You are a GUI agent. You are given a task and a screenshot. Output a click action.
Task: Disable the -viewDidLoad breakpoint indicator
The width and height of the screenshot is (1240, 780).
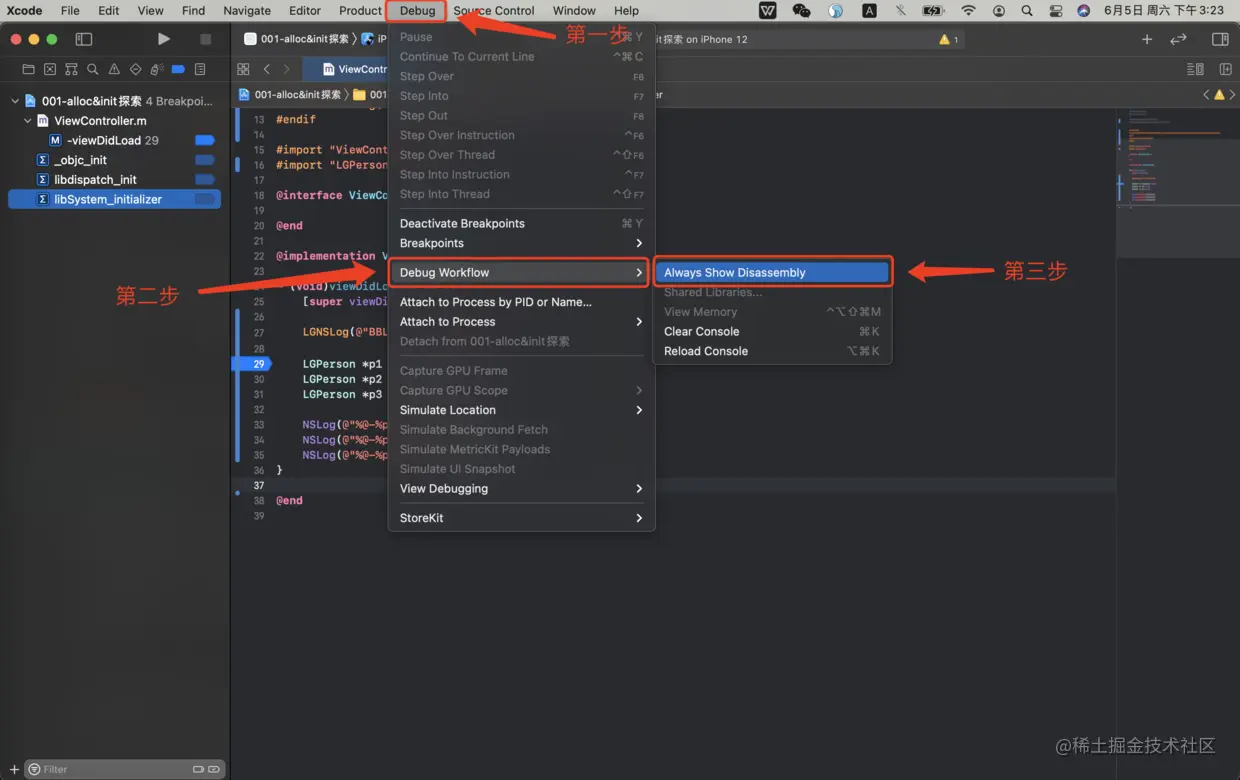[x=204, y=140]
